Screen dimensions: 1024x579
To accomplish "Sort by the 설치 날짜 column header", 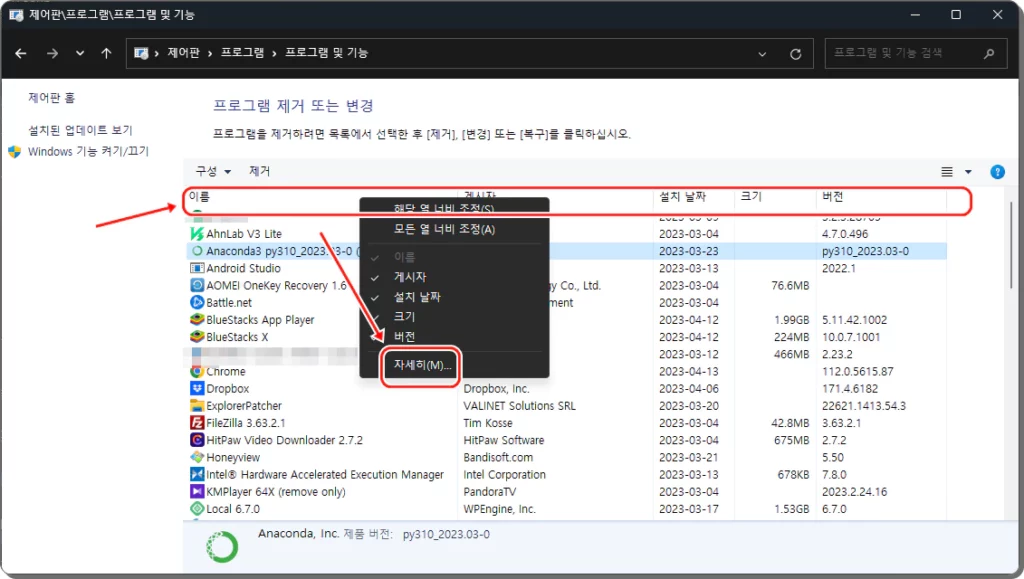I will pyautogui.click(x=682, y=196).
